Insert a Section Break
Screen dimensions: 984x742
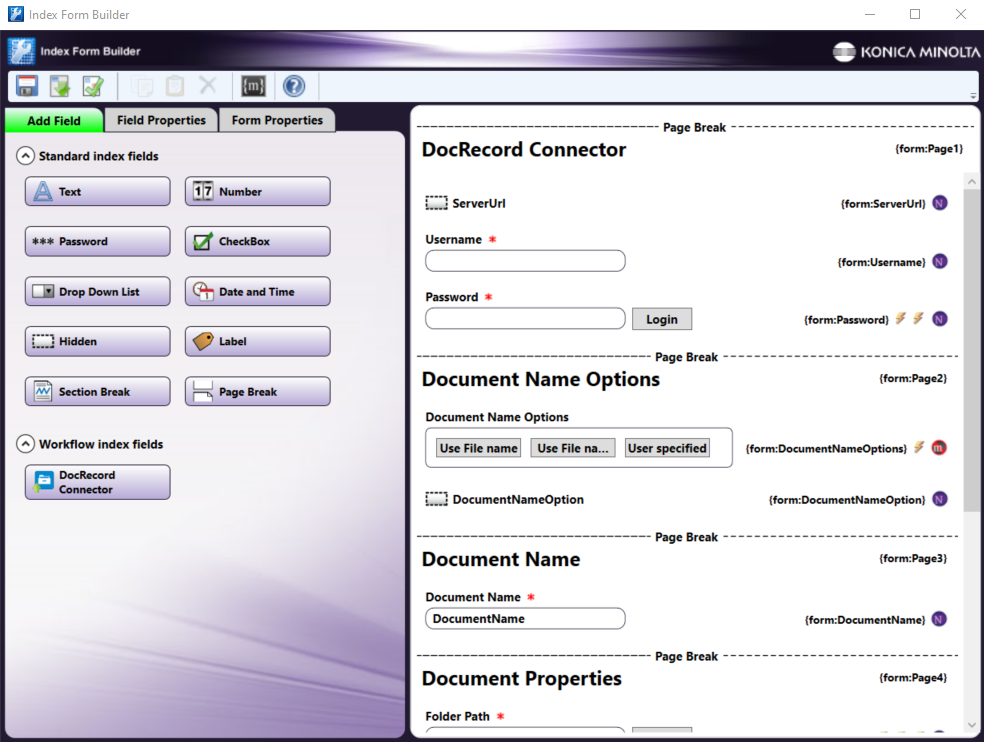coord(97,391)
